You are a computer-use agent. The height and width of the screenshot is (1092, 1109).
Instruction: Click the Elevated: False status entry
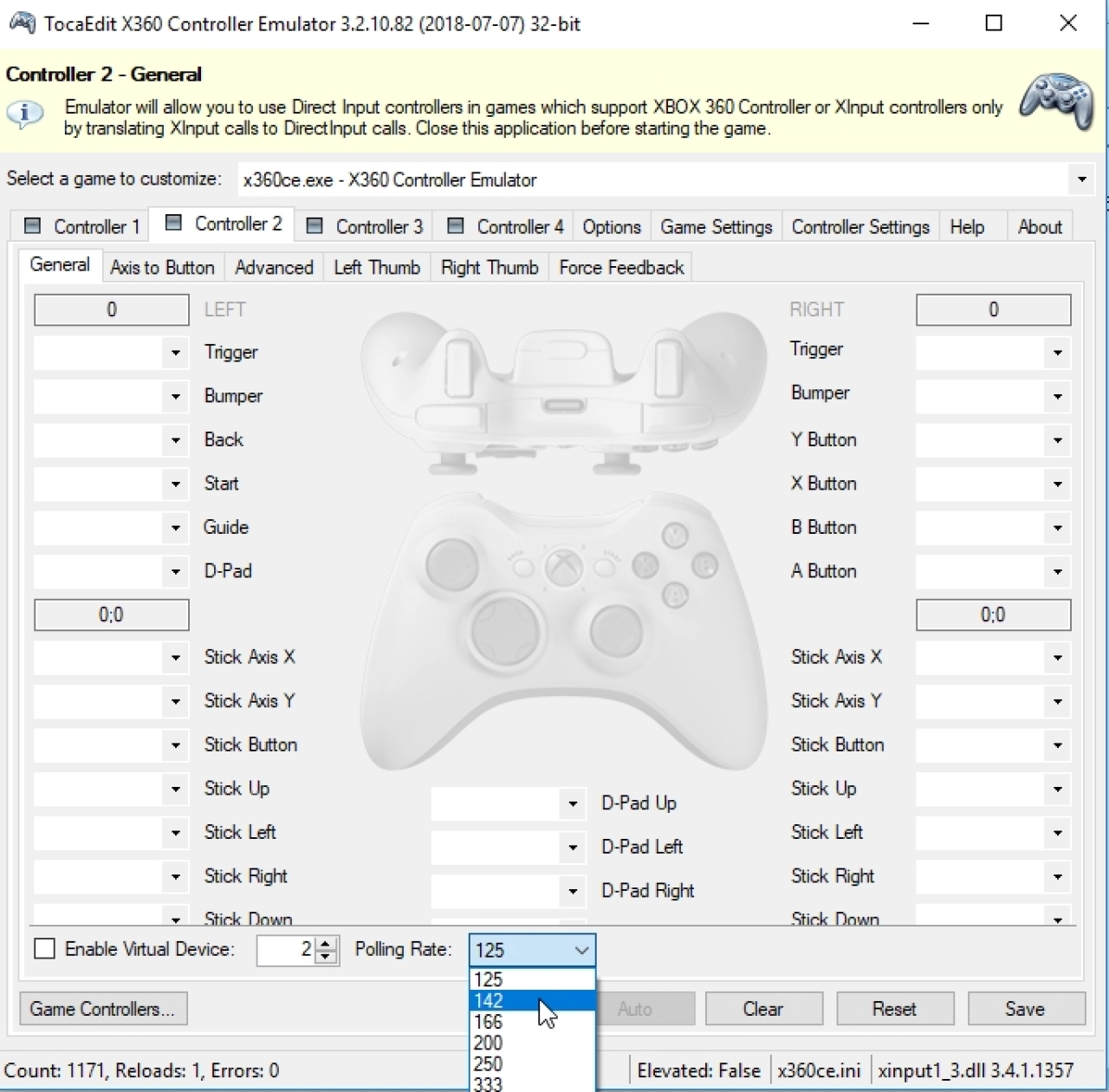coord(698,1070)
